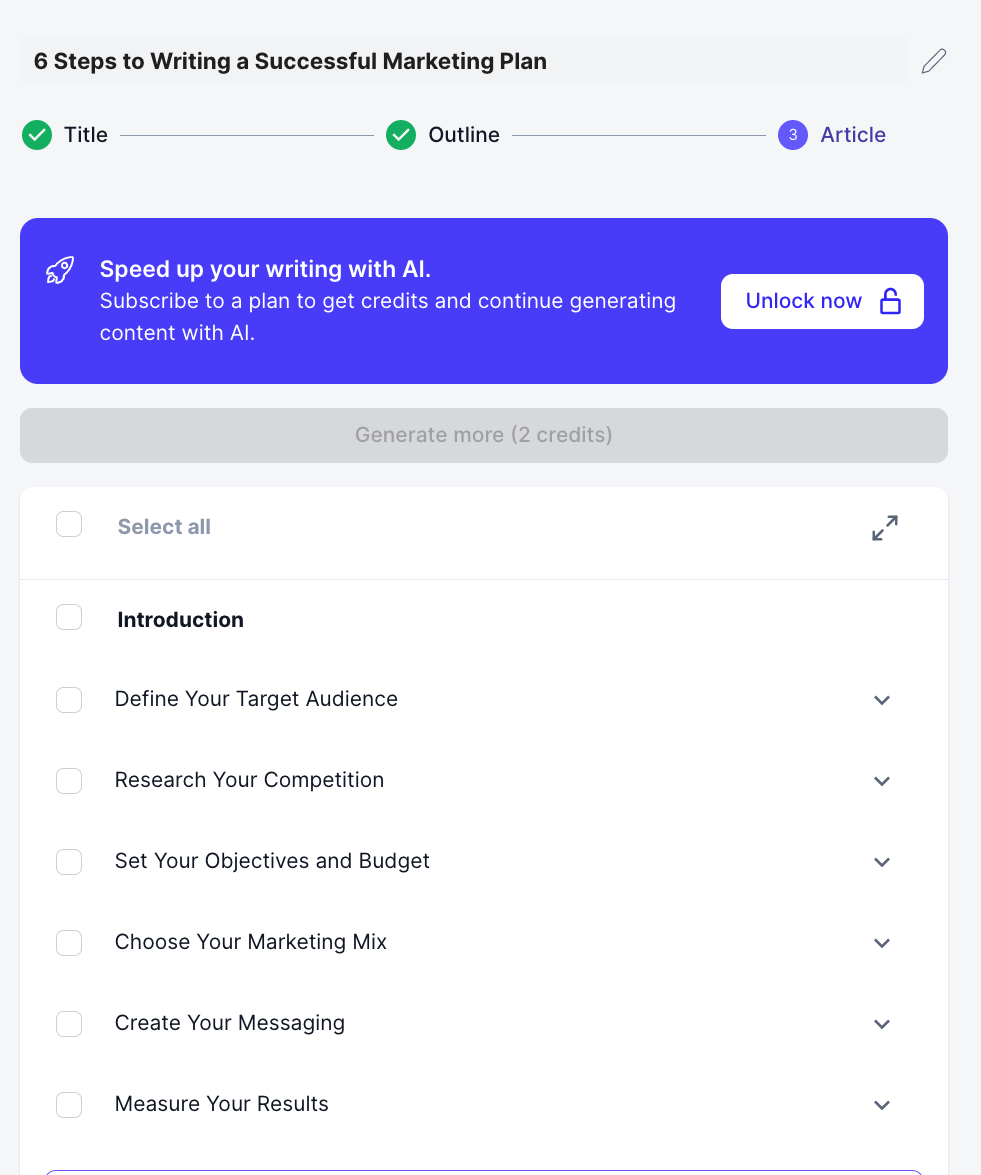Expand the Choose Your Marketing Mix chevron
The image size is (981, 1175).
882,943
